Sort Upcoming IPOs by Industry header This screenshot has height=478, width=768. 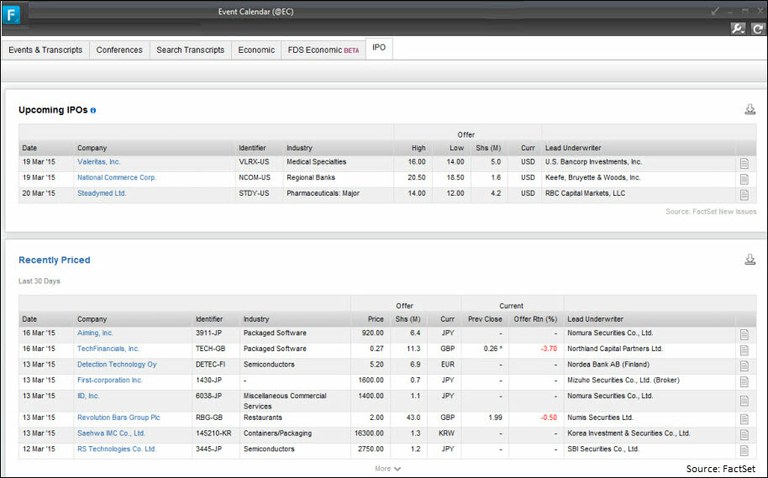click(x=299, y=148)
